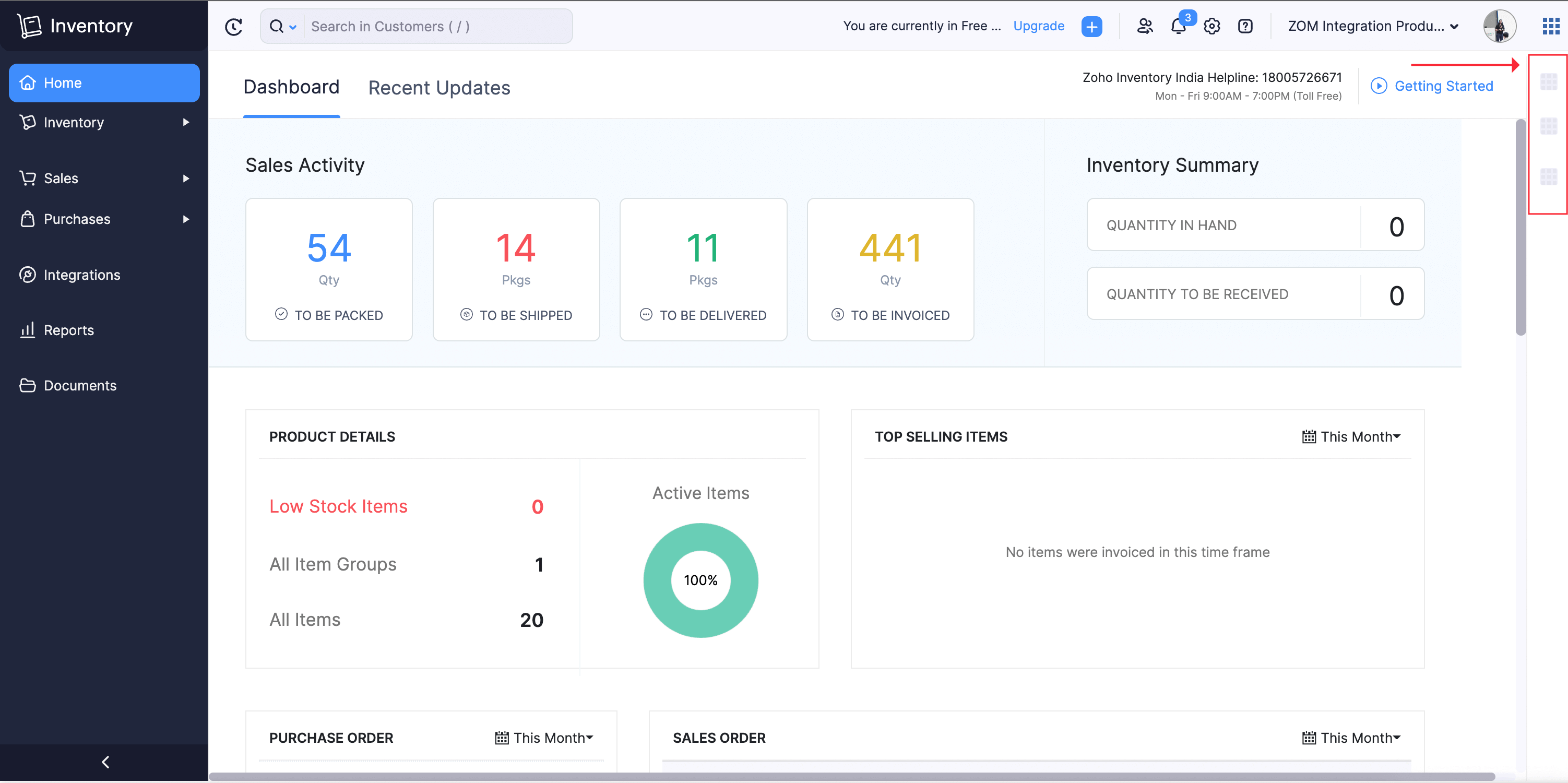Click the Getting Started link

[1443, 86]
